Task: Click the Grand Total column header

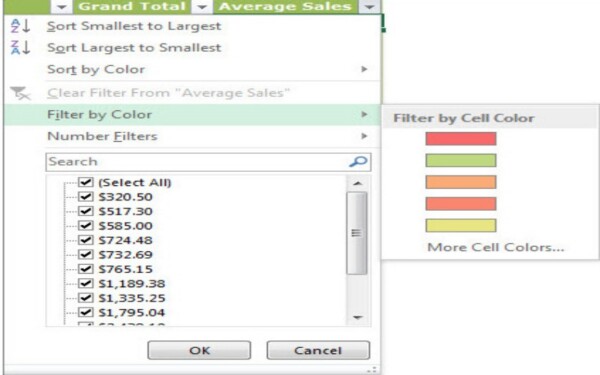Action: pyautogui.click(x=132, y=7)
